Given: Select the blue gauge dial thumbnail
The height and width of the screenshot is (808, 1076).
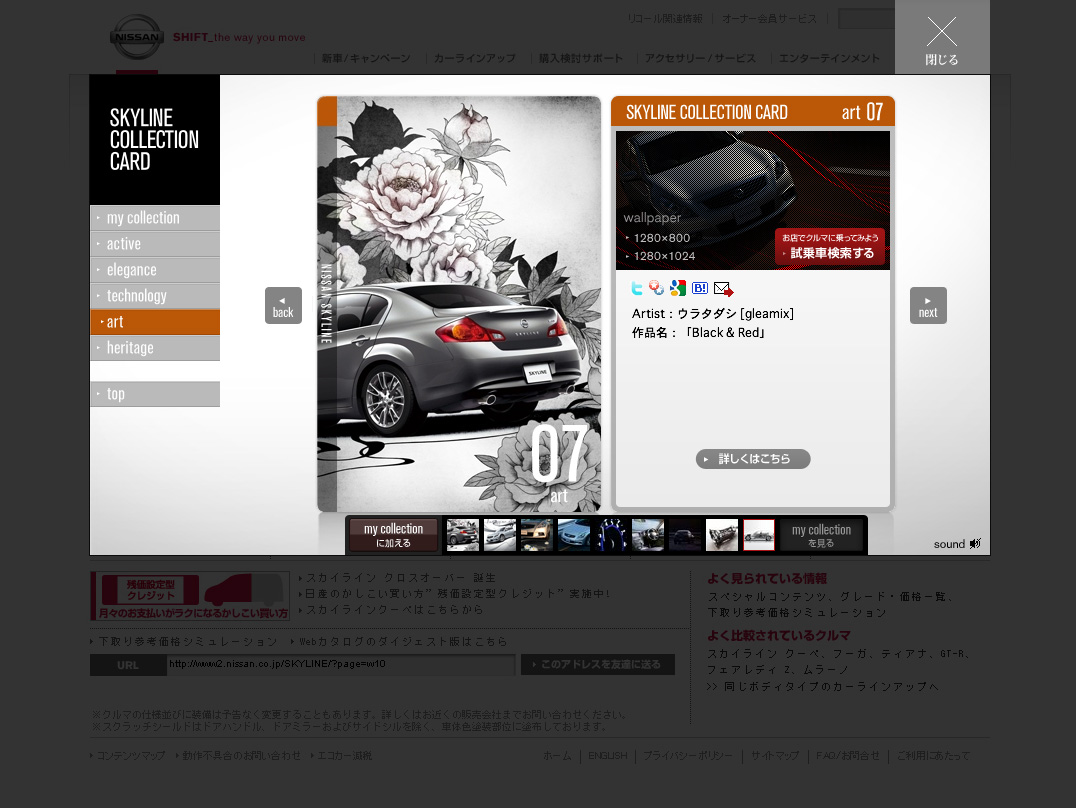Looking at the screenshot, I should tap(611, 535).
